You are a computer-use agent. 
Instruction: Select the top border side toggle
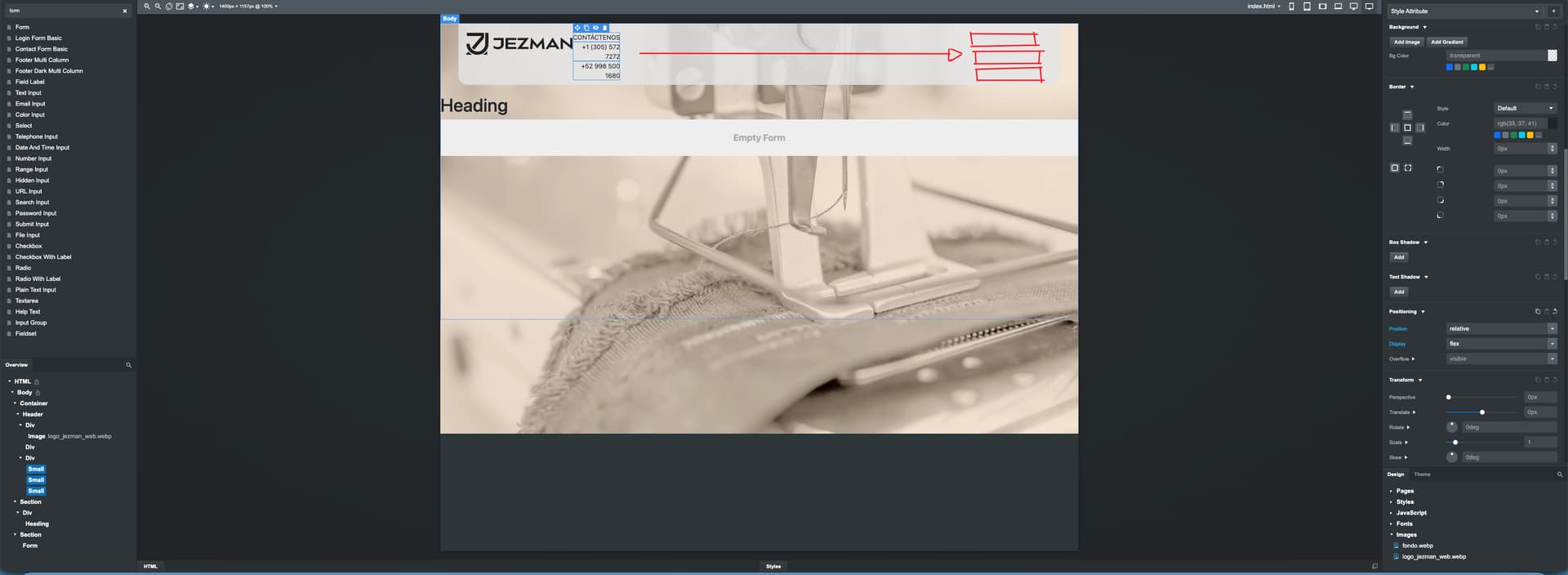1407,115
